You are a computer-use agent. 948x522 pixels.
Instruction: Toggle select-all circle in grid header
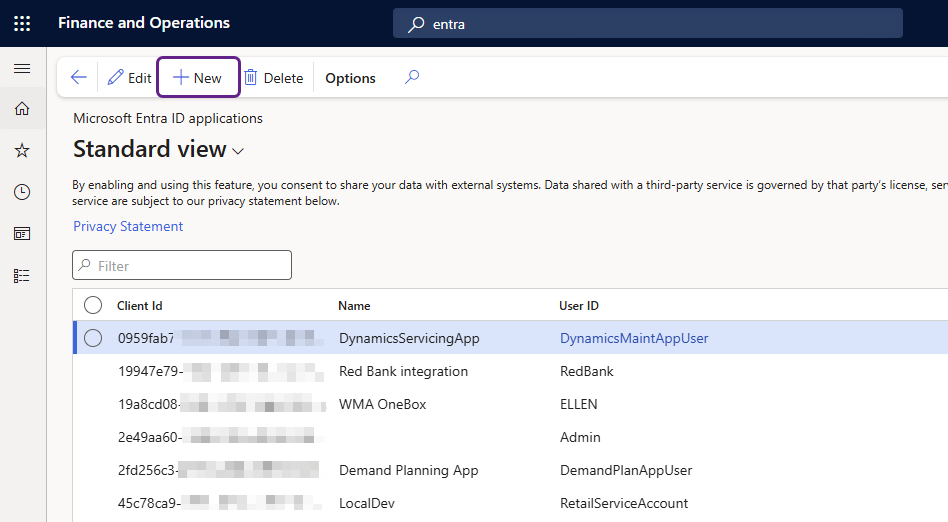pyautogui.click(x=93, y=305)
